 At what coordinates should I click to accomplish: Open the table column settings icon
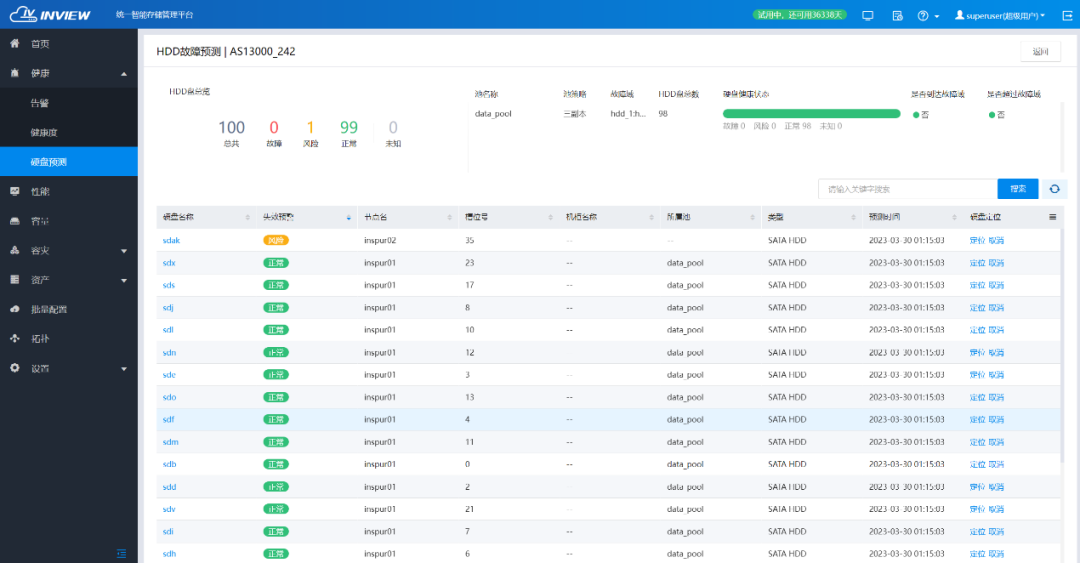point(1052,217)
